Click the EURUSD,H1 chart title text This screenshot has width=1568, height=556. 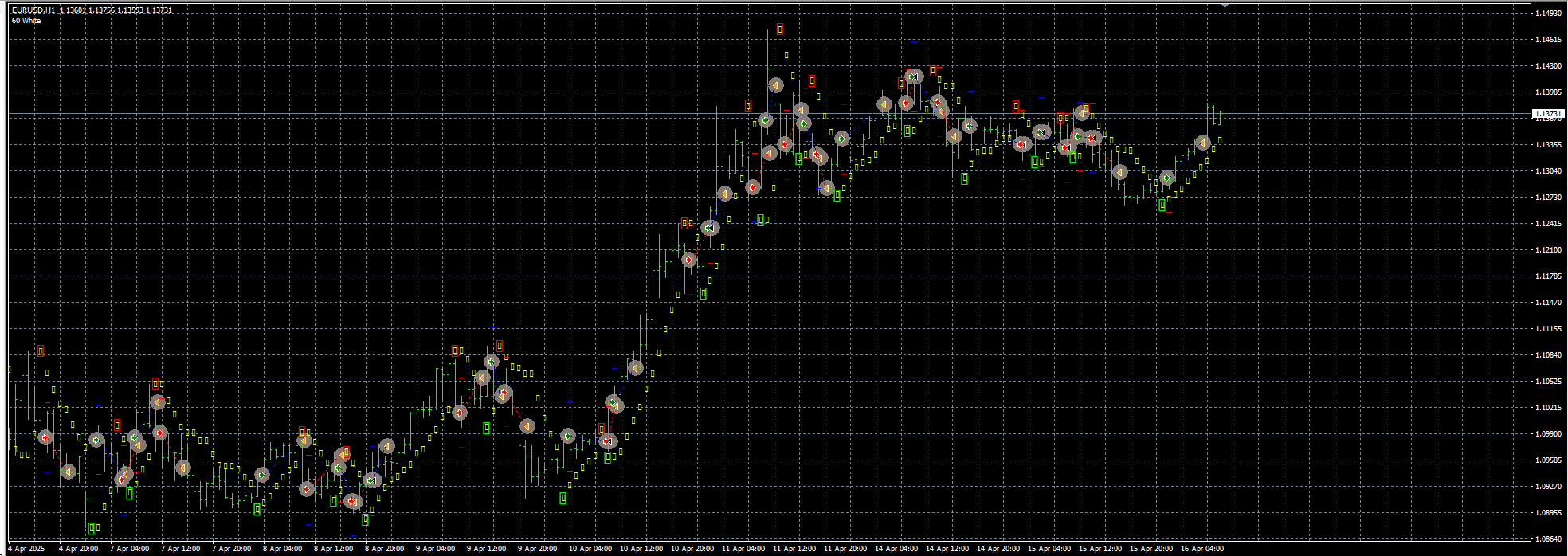pyautogui.click(x=33, y=10)
